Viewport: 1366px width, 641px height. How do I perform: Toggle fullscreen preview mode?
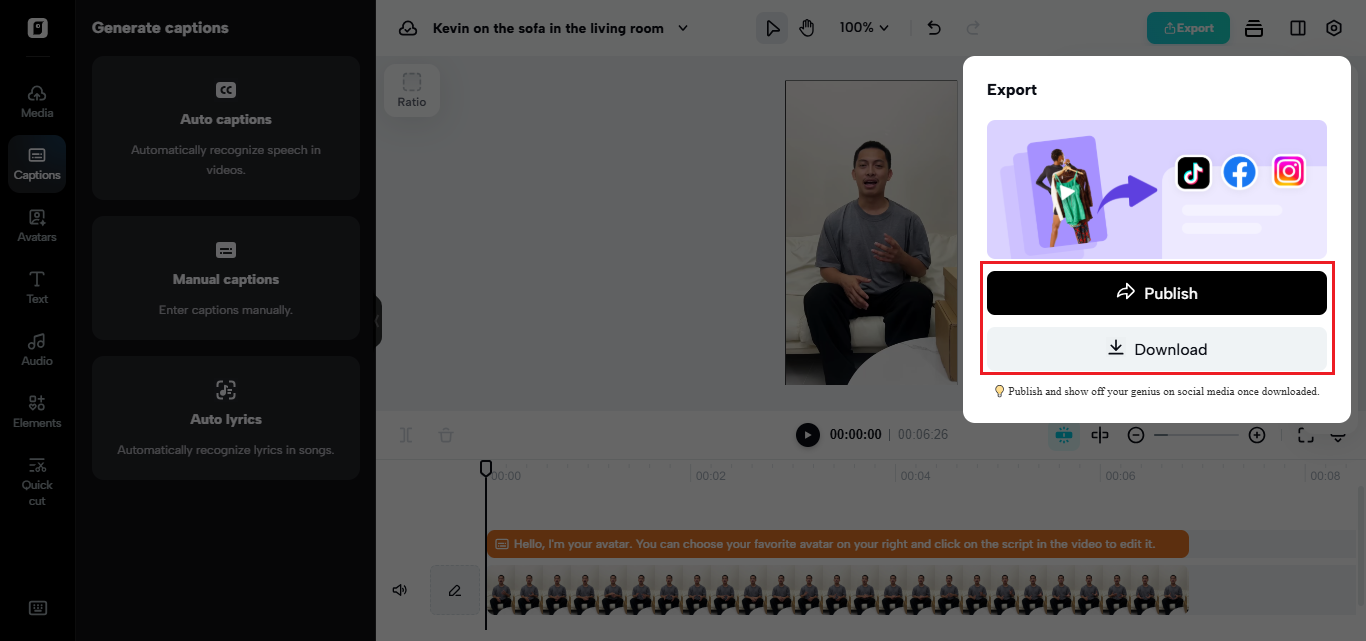coord(1305,435)
